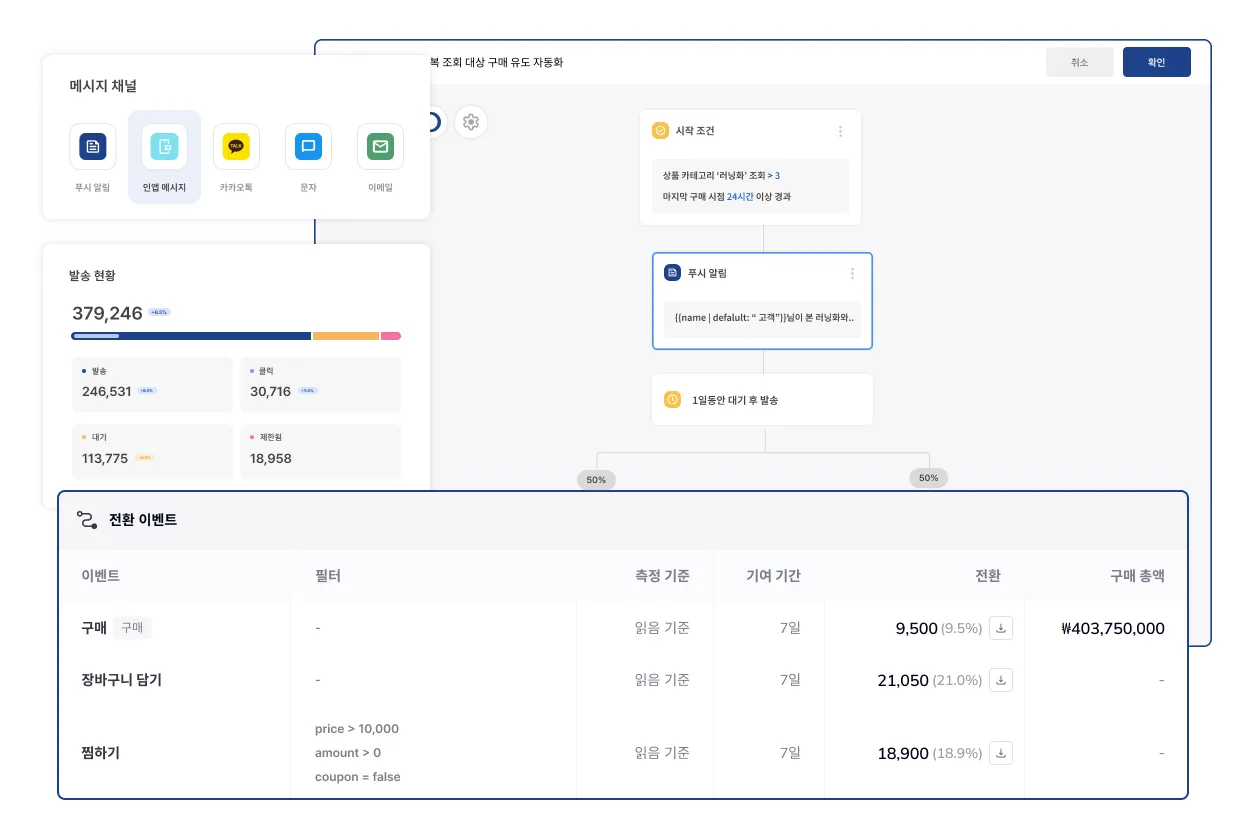Click the 379,246 total count
1255x839 pixels.
107,313
